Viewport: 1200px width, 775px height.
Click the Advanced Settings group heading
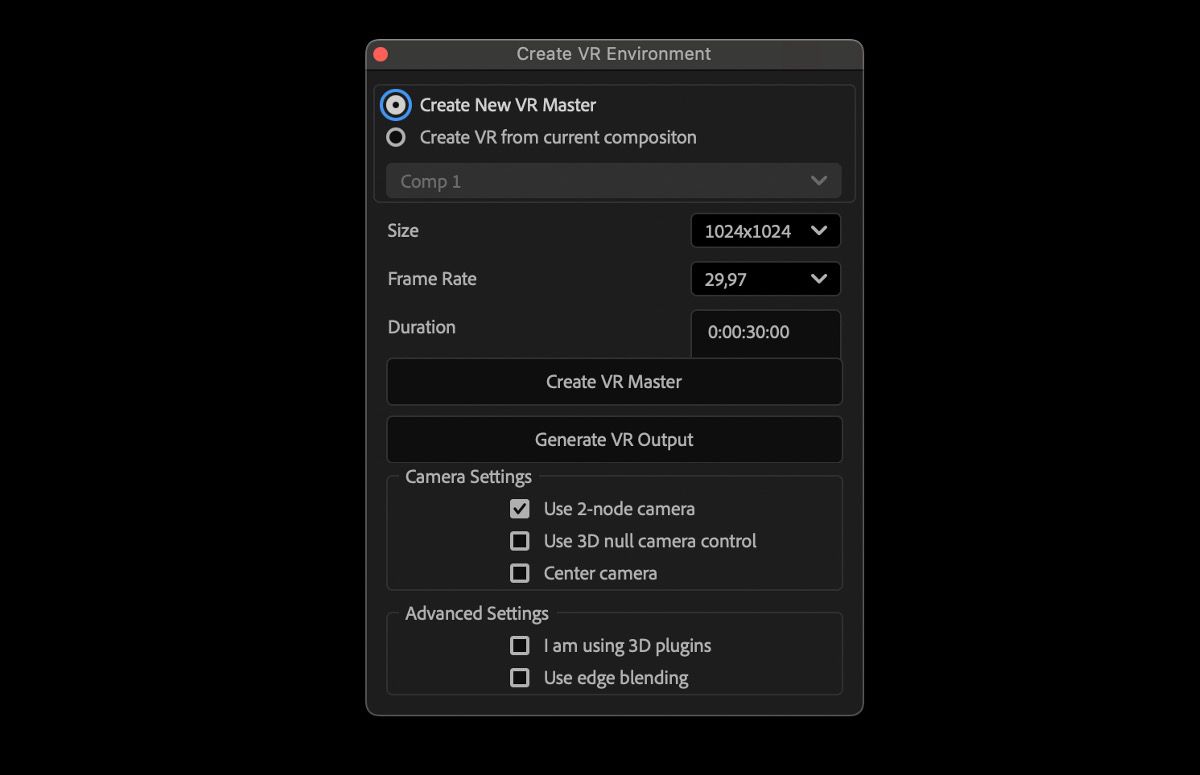click(x=476, y=614)
